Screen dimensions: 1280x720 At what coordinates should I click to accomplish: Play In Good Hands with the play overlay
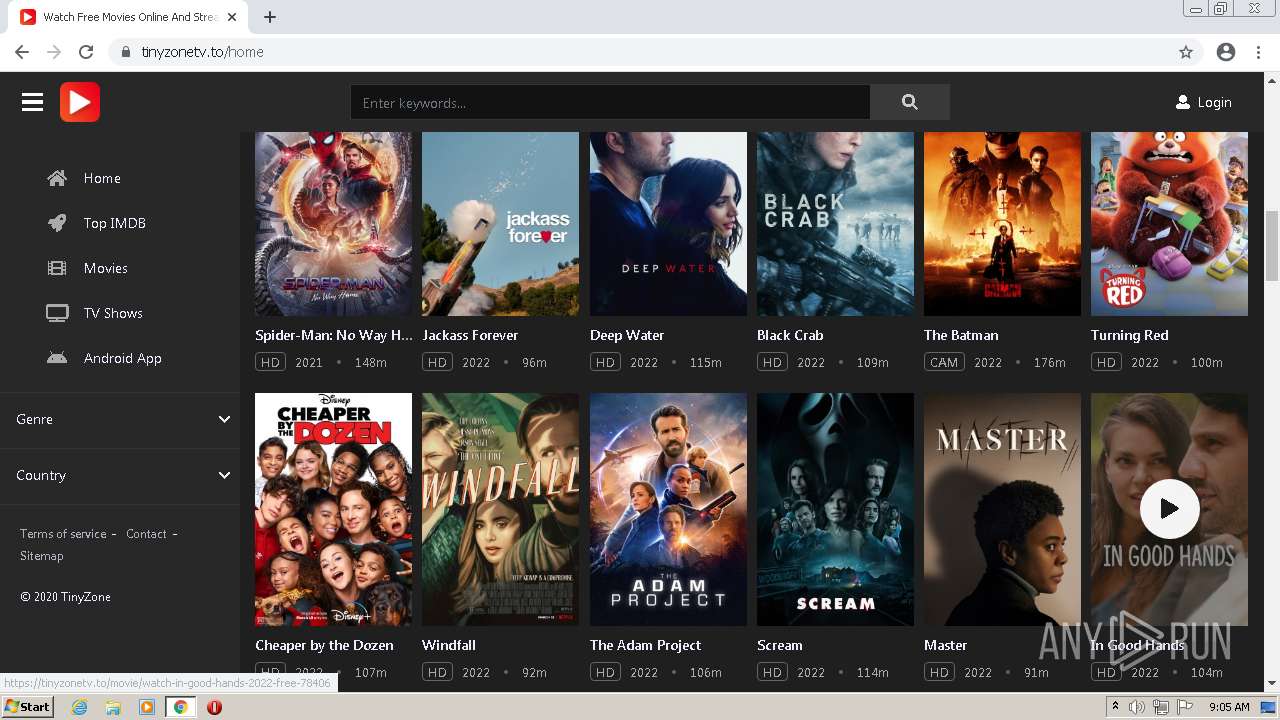tap(1169, 509)
